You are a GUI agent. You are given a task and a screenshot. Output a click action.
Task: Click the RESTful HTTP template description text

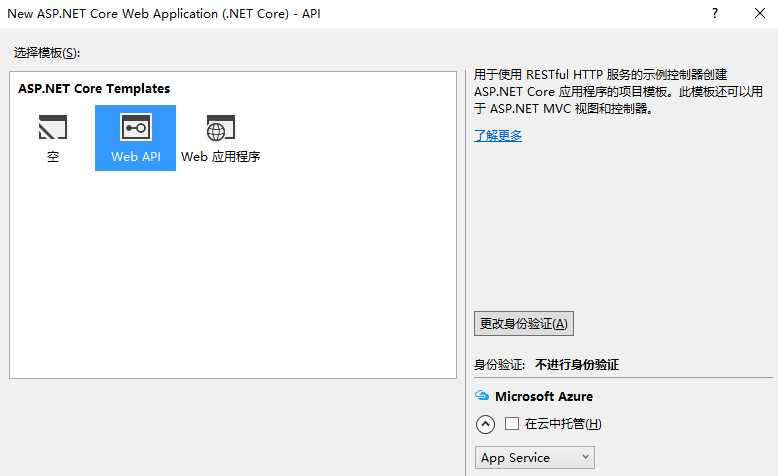[618, 91]
